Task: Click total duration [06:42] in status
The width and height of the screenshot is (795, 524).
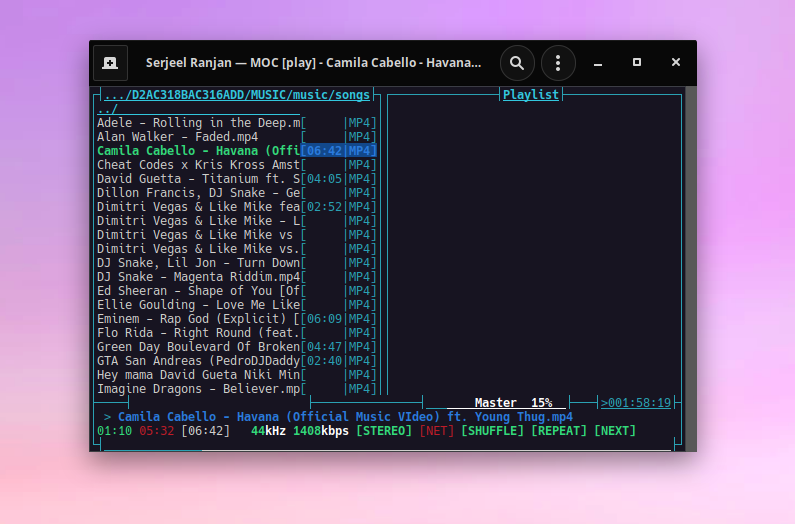Action: coord(205,431)
